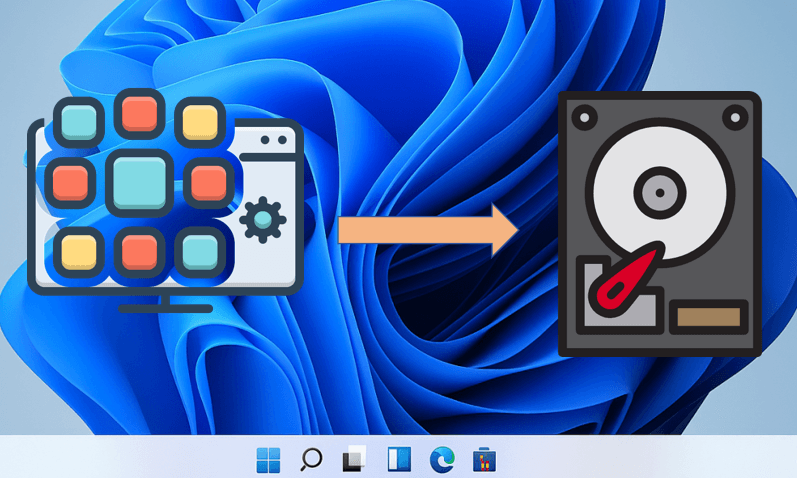Select the large teal center app tile
Viewport: 797px width, 478px height.
click(138, 183)
